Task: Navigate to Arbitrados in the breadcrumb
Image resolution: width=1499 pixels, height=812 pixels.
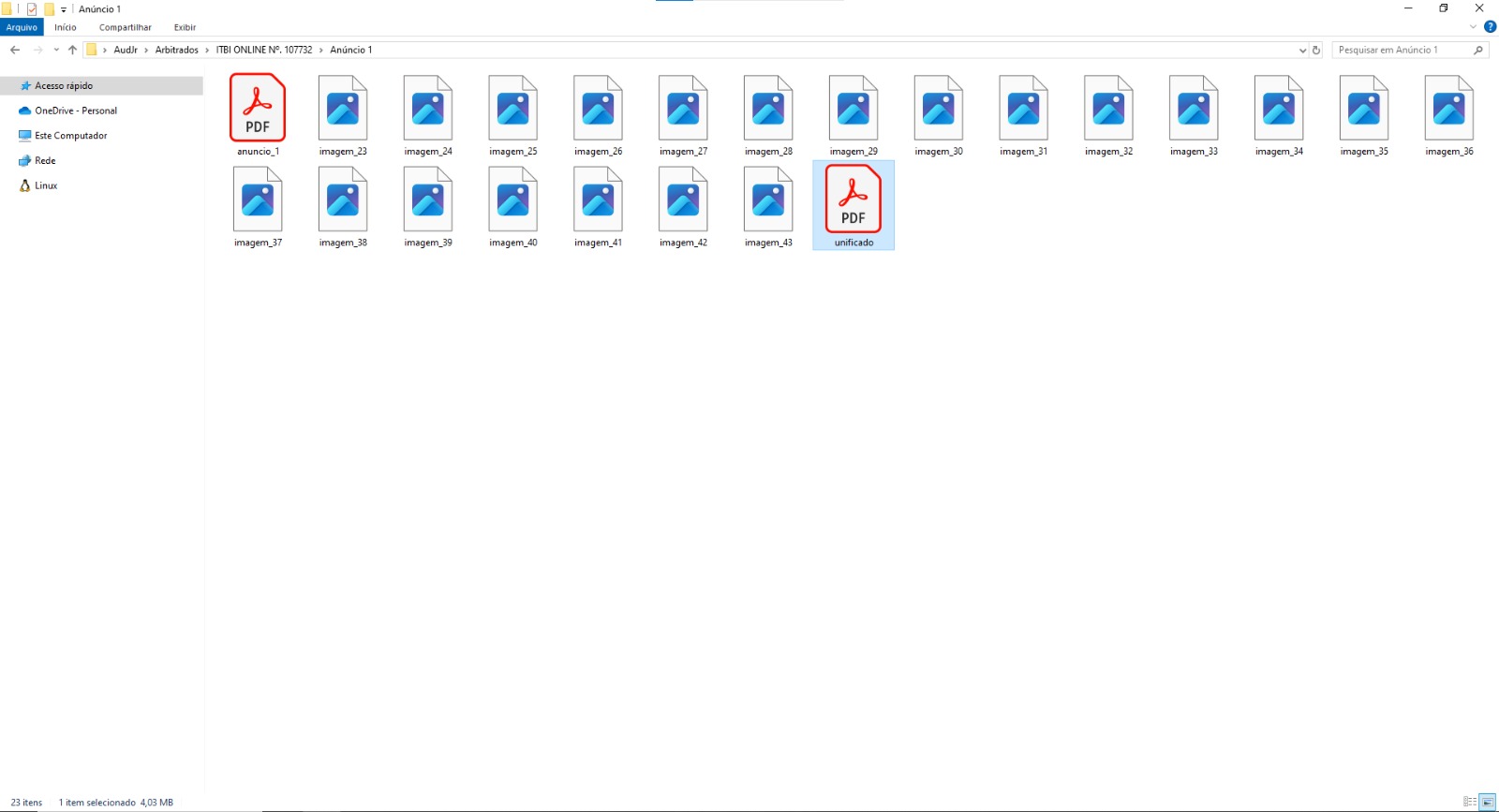Action: (x=176, y=50)
